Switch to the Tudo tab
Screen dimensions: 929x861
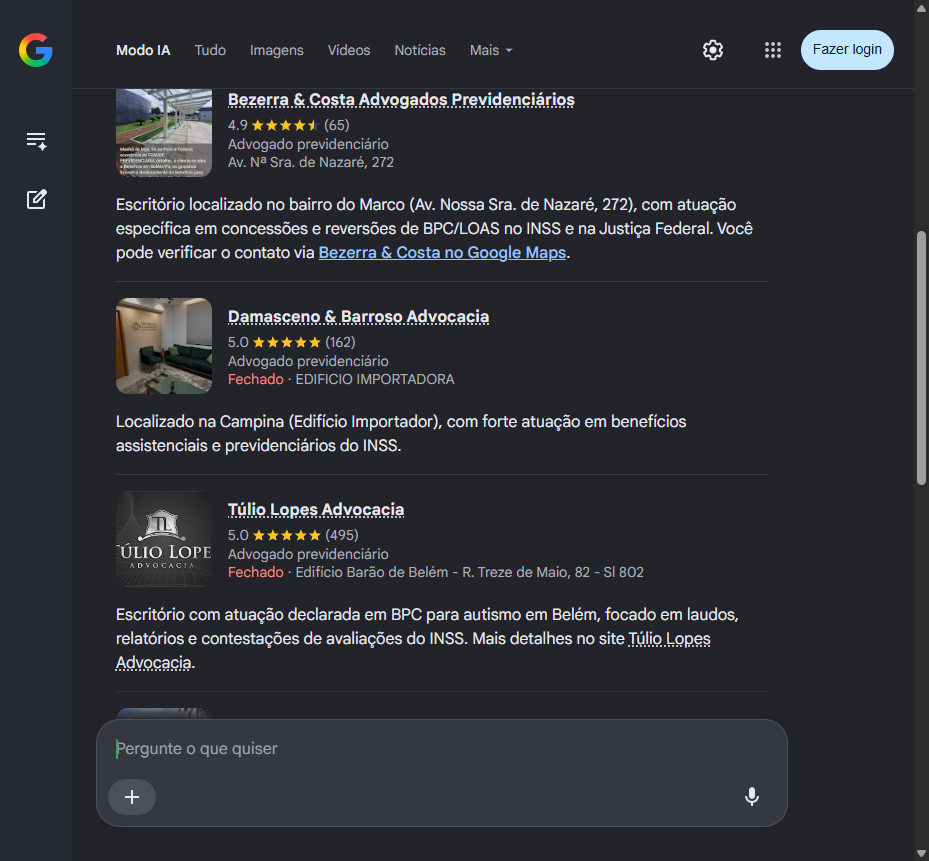coord(210,50)
